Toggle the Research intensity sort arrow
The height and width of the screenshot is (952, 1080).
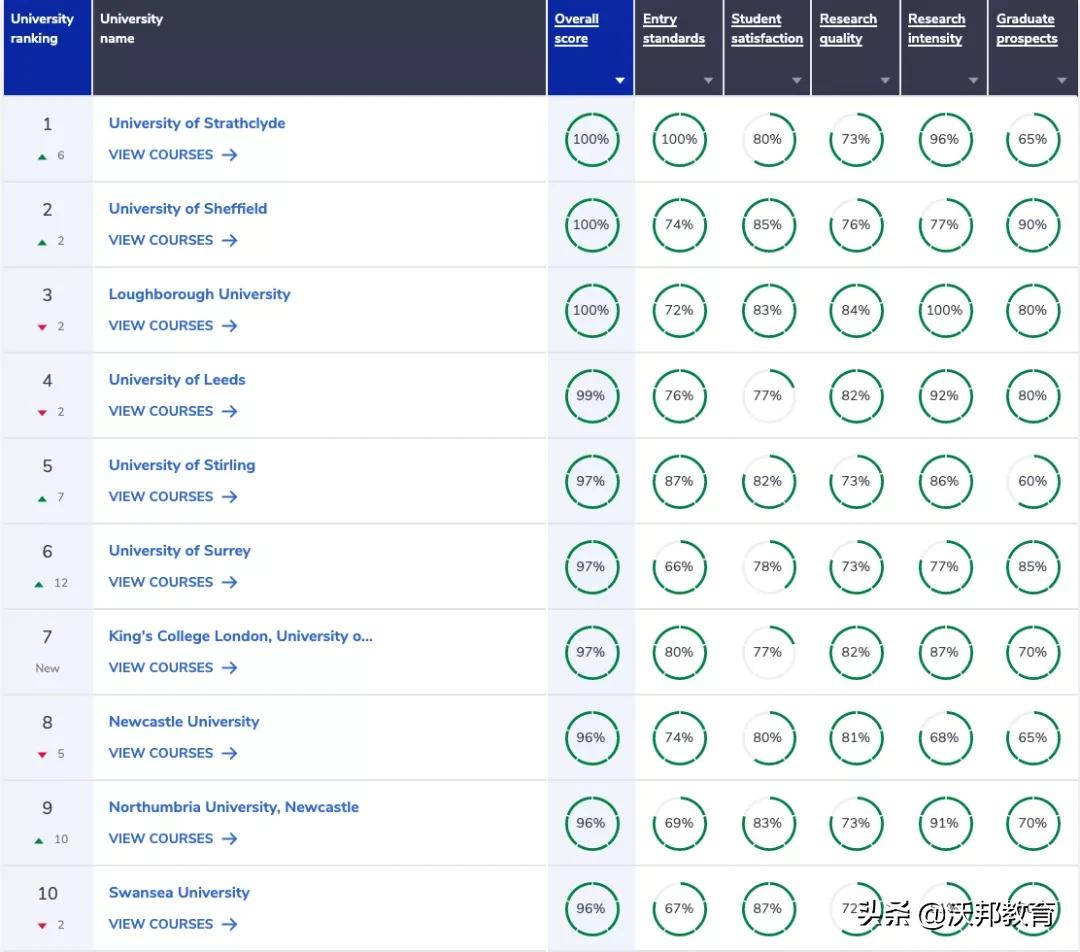(x=973, y=80)
